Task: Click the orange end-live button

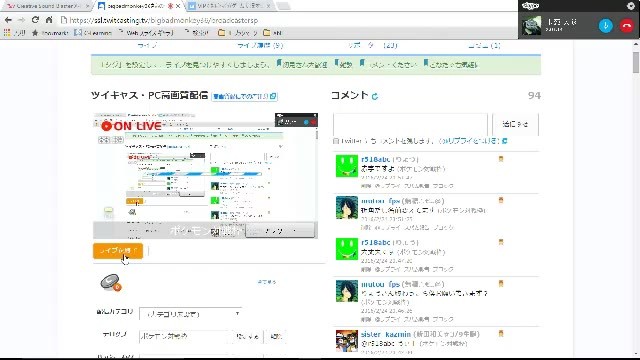Action: tap(118, 251)
